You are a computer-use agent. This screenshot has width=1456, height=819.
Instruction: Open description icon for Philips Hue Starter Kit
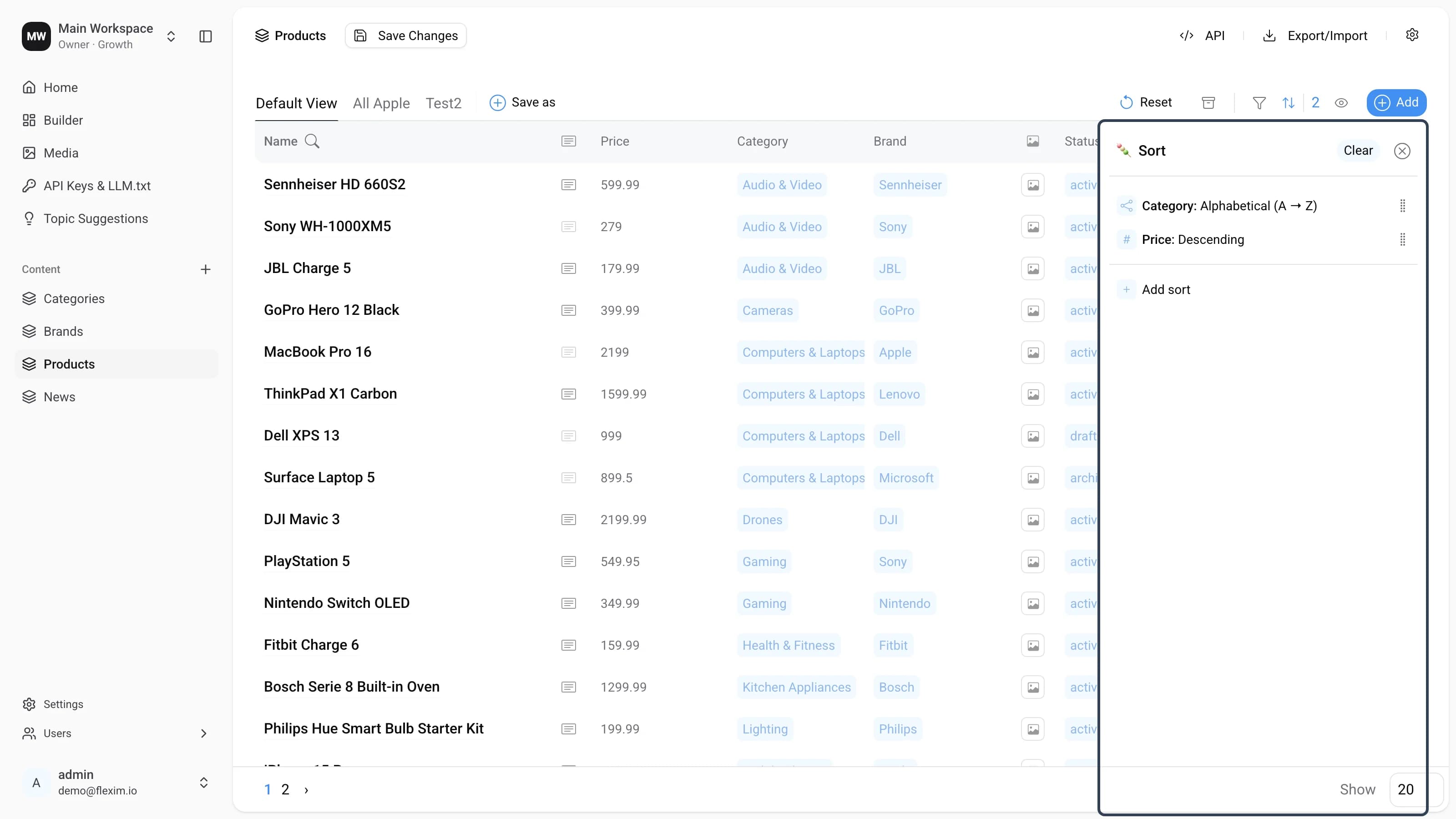(x=569, y=728)
